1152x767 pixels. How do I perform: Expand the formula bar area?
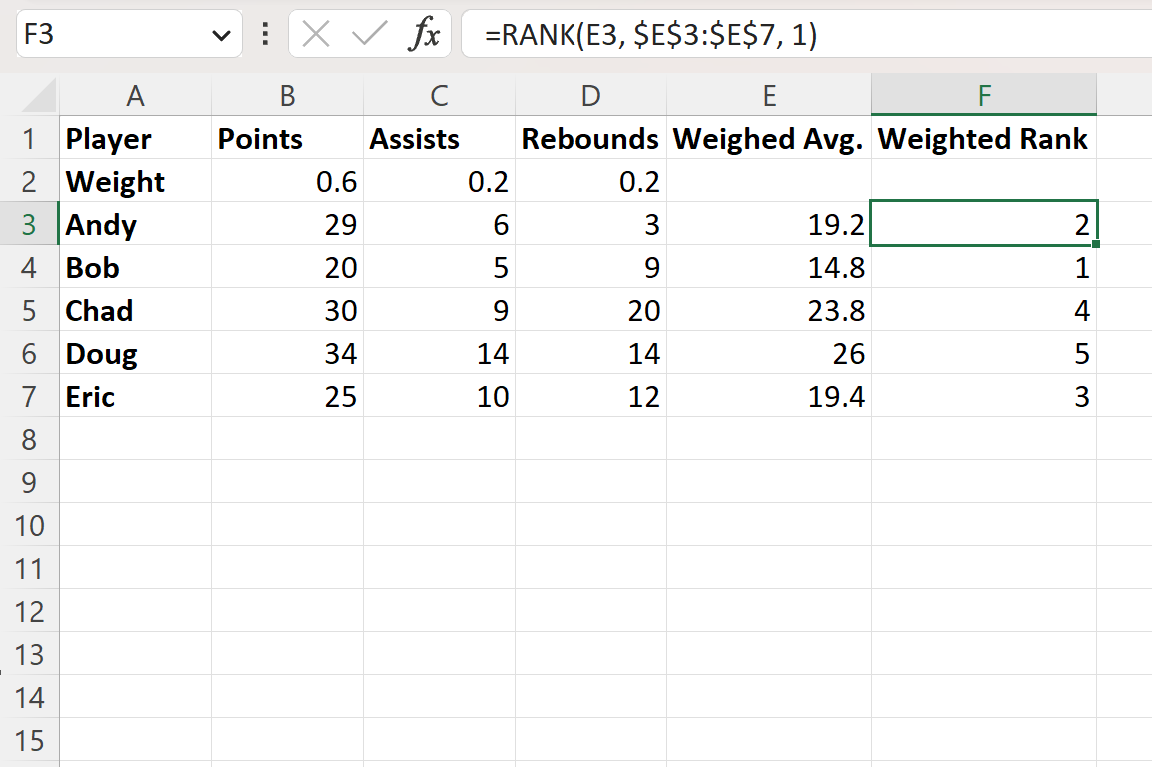tap(1140, 33)
